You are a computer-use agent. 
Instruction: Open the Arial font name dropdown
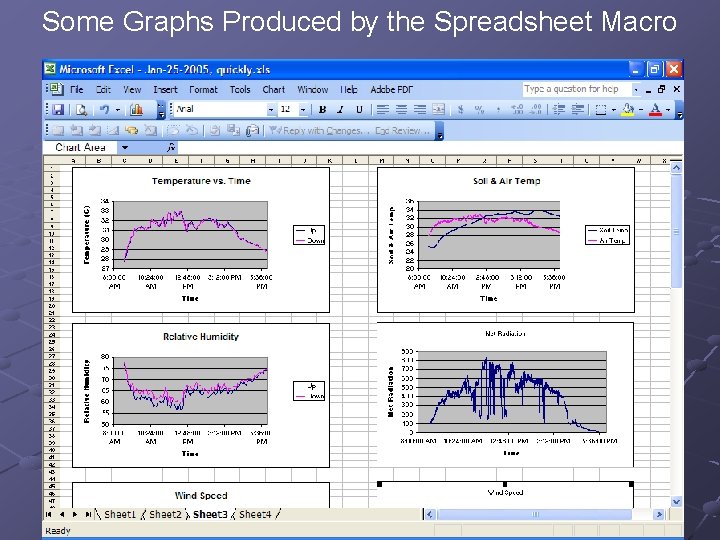pyautogui.click(x=270, y=110)
